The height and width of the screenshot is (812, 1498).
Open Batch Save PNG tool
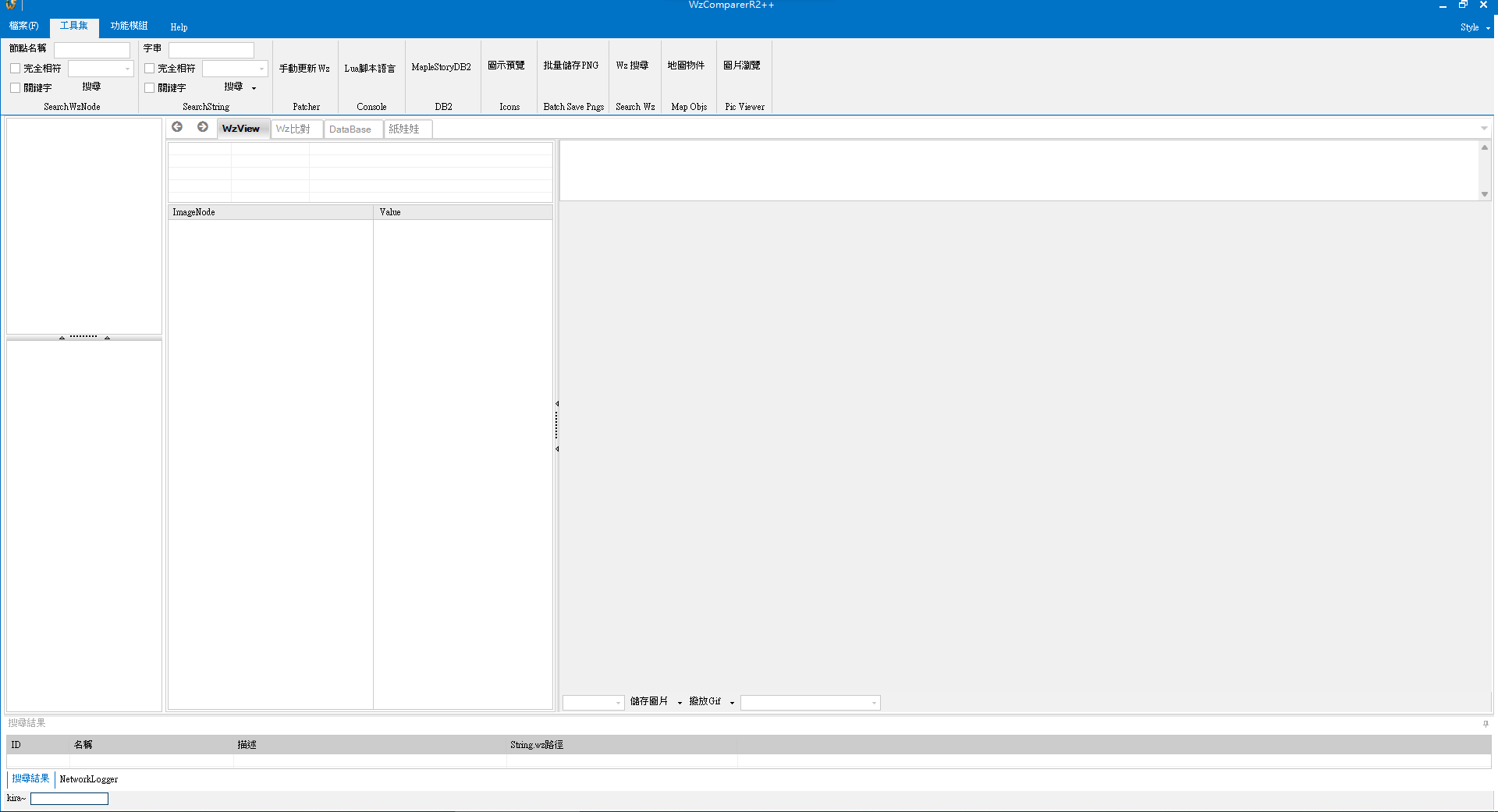tap(571, 66)
